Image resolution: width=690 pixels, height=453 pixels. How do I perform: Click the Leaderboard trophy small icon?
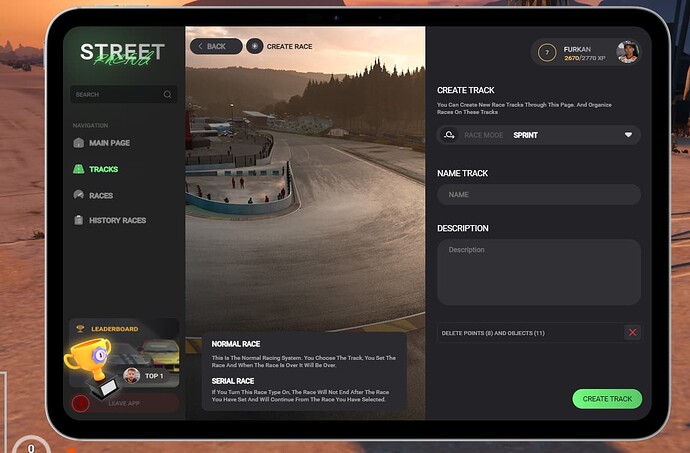tap(80, 328)
